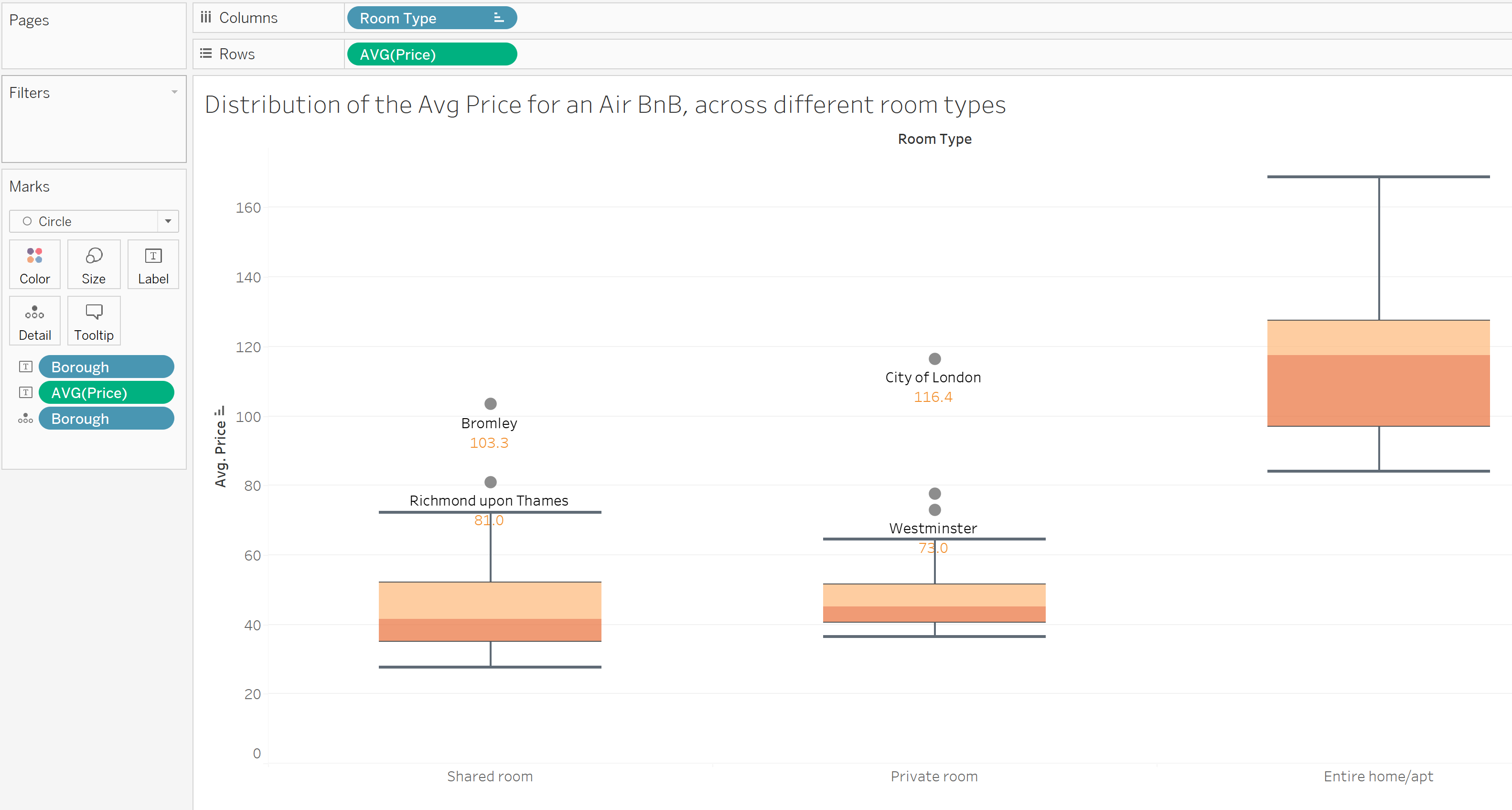The height and width of the screenshot is (810, 1512).
Task: Click the Avg. Price axis sort icon
Action: (220, 411)
